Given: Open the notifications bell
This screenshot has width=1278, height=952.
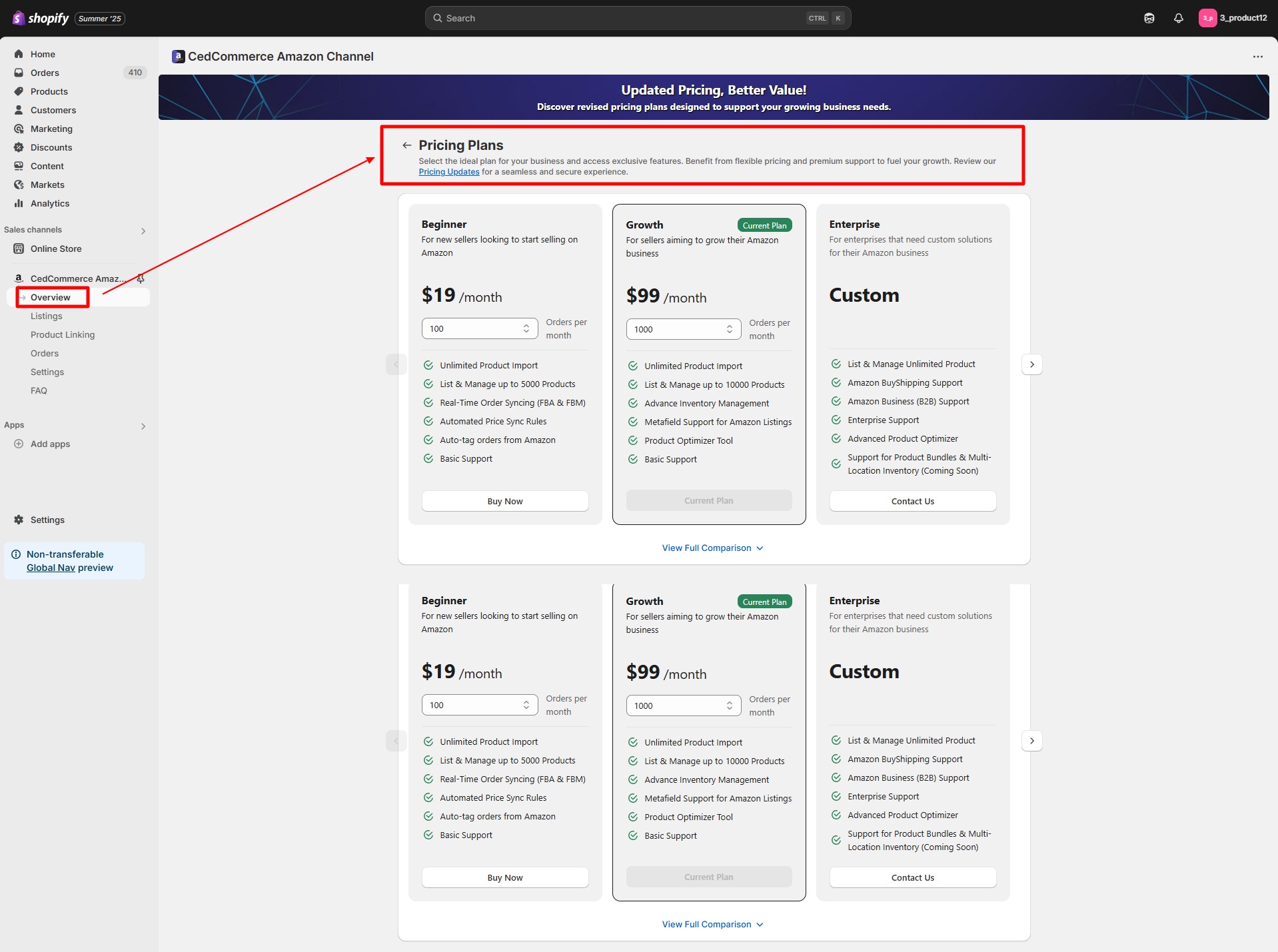Looking at the screenshot, I should pyautogui.click(x=1179, y=18).
